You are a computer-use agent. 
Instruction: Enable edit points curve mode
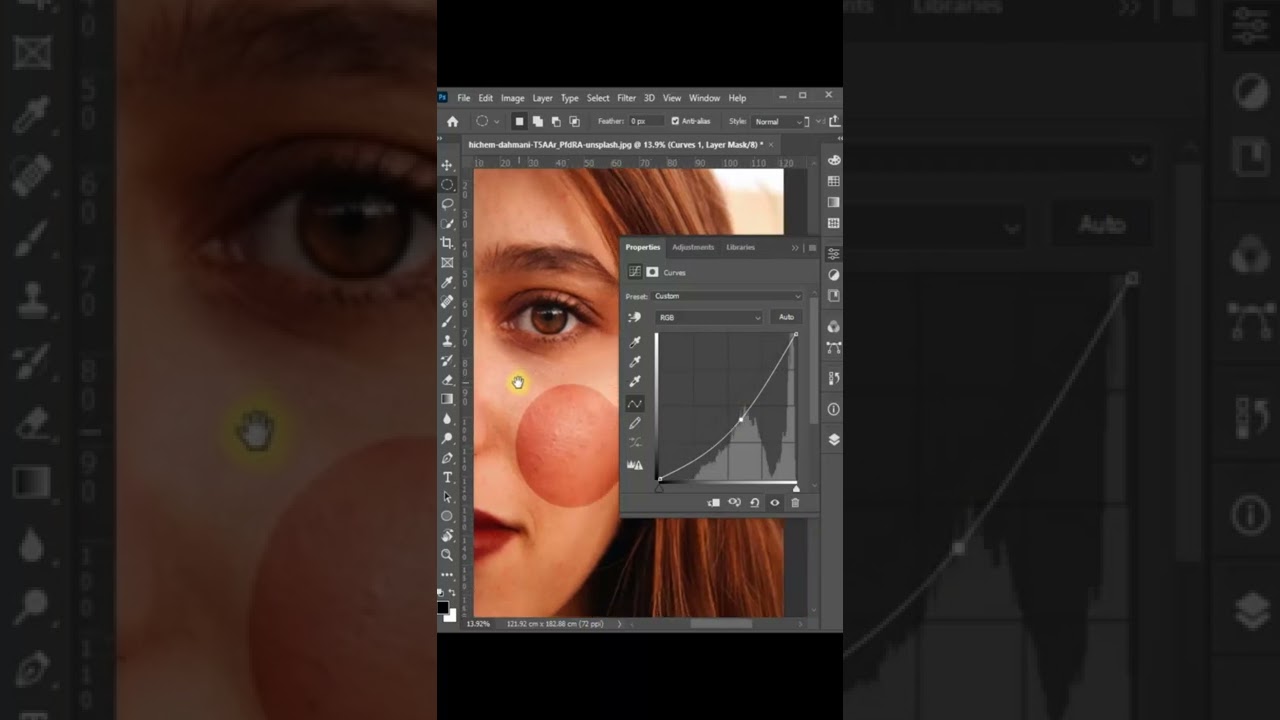(634, 403)
